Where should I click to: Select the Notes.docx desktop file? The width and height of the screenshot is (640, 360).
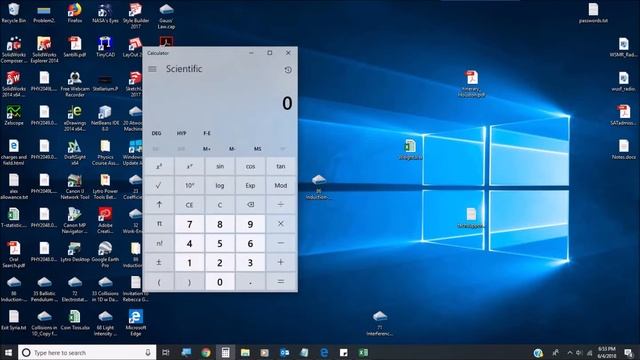click(624, 149)
